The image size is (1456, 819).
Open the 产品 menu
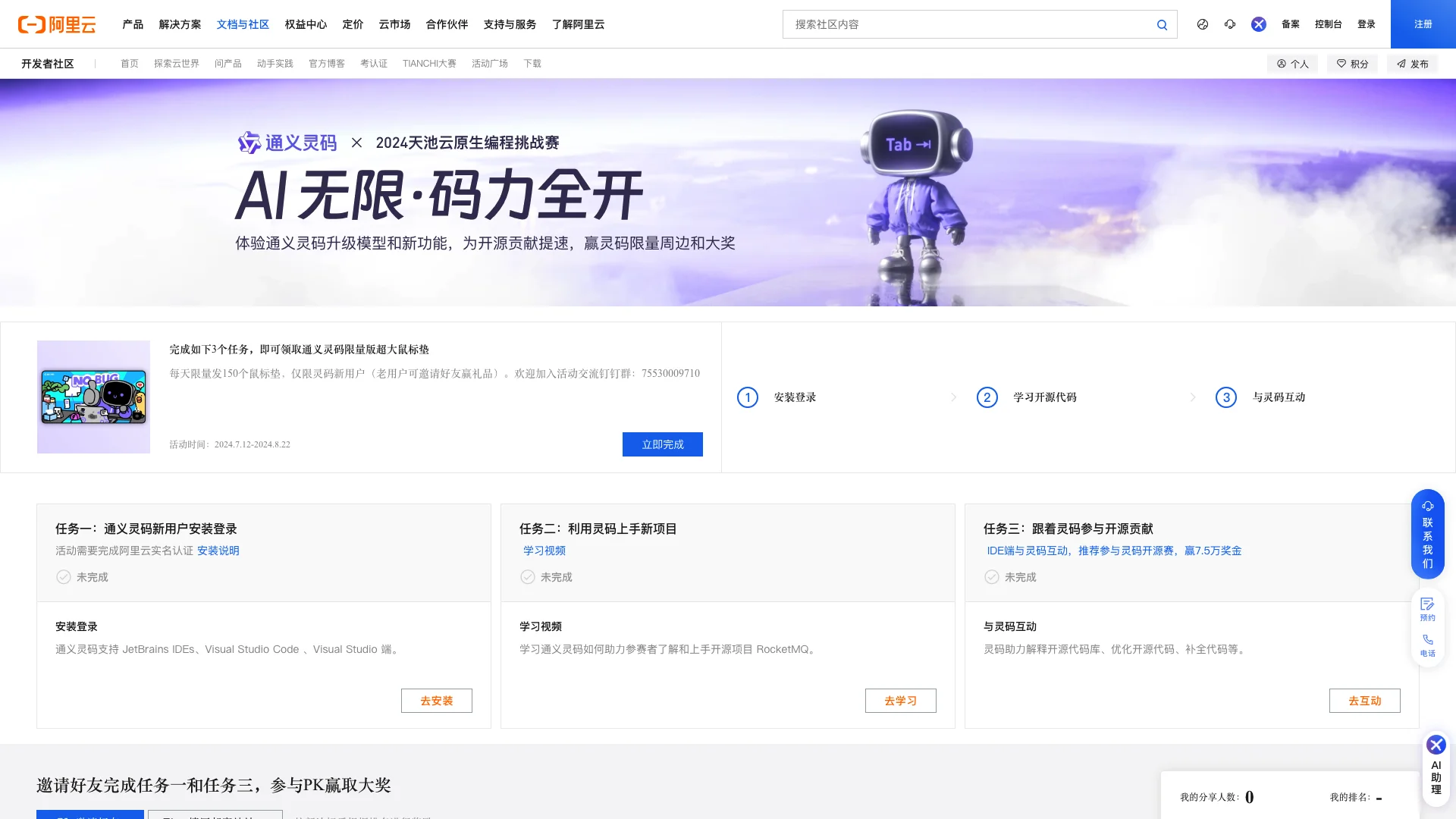pos(133,24)
